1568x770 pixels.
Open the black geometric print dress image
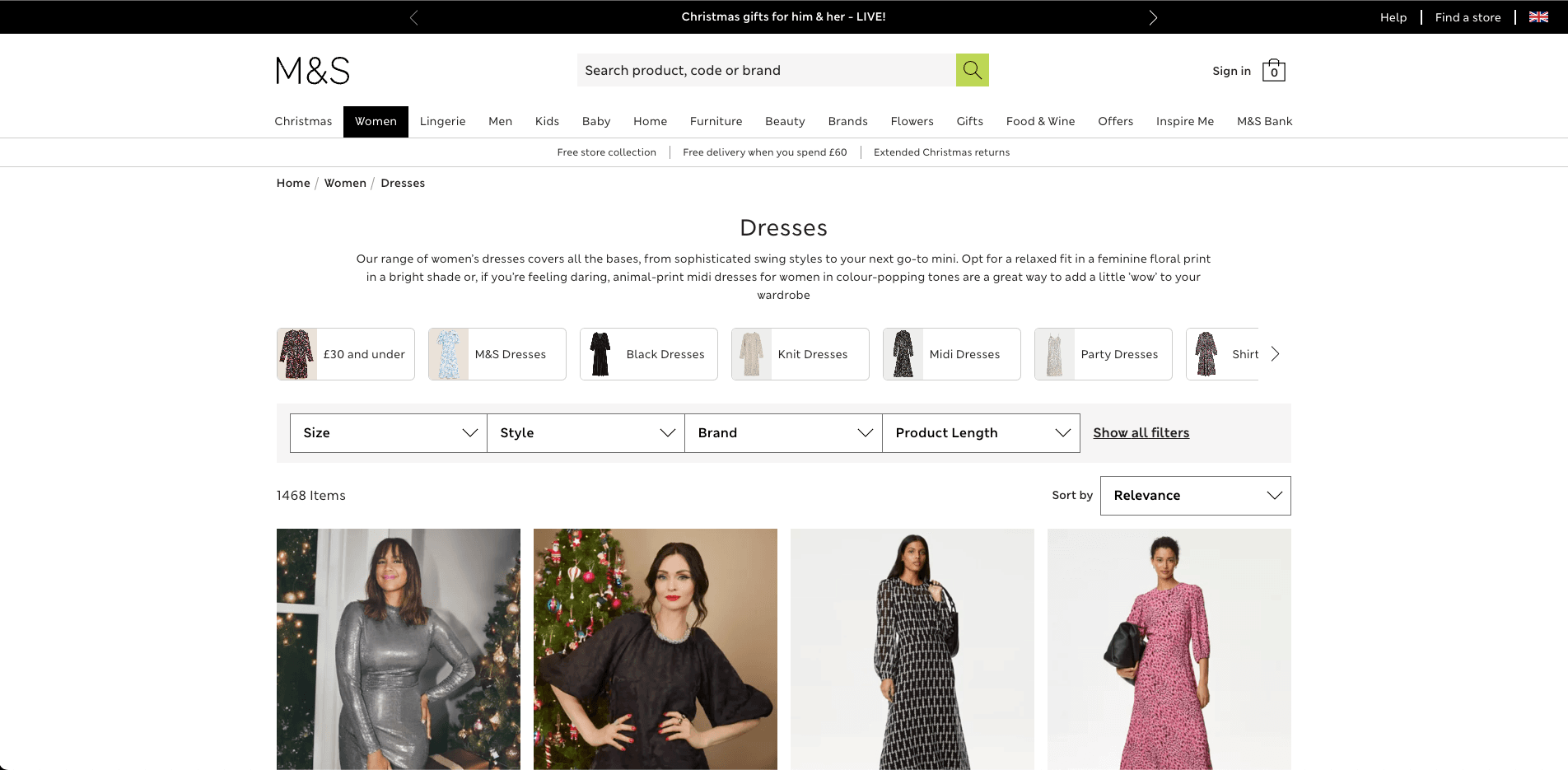[912, 649]
